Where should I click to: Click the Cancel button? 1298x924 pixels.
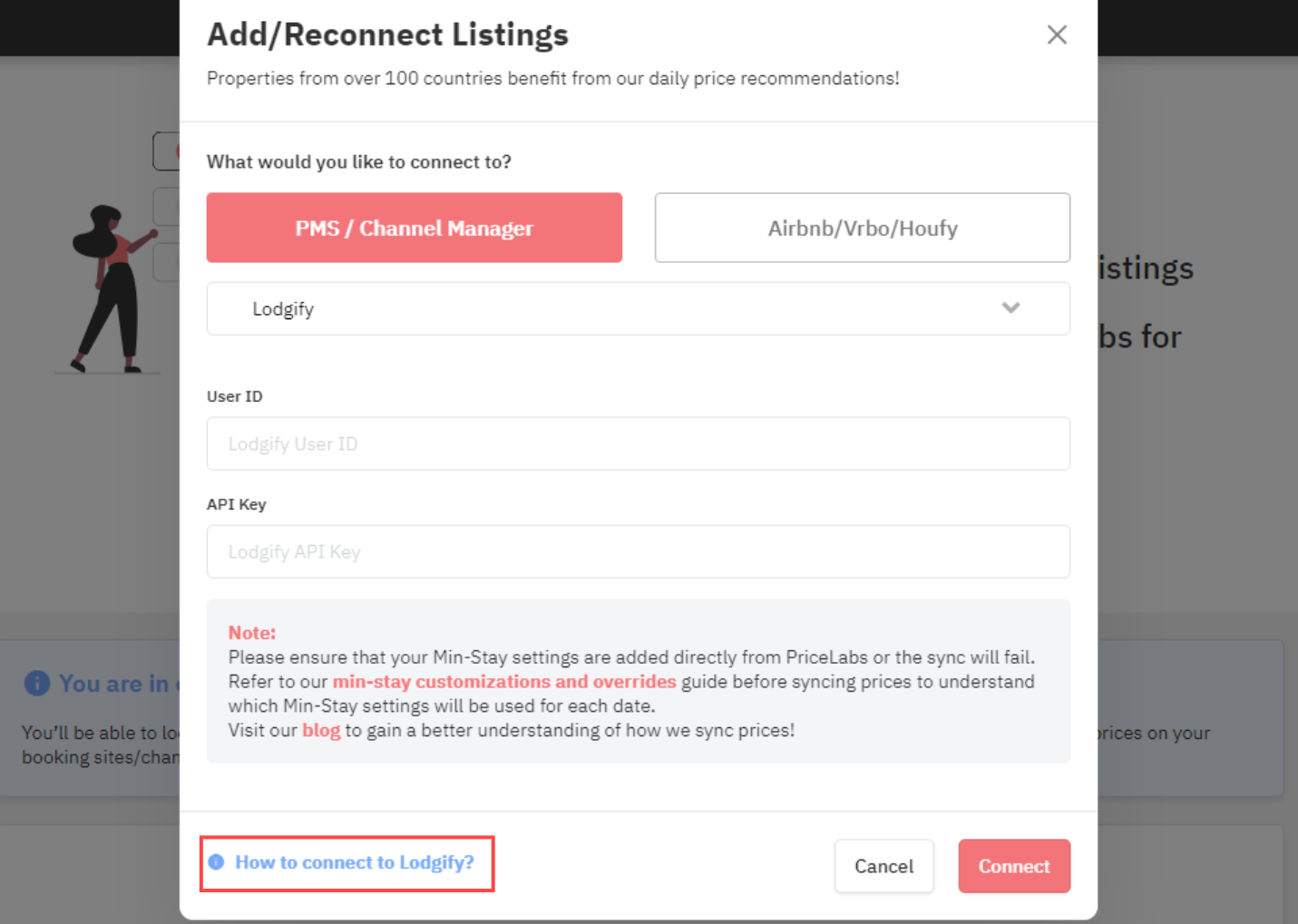tap(884, 866)
